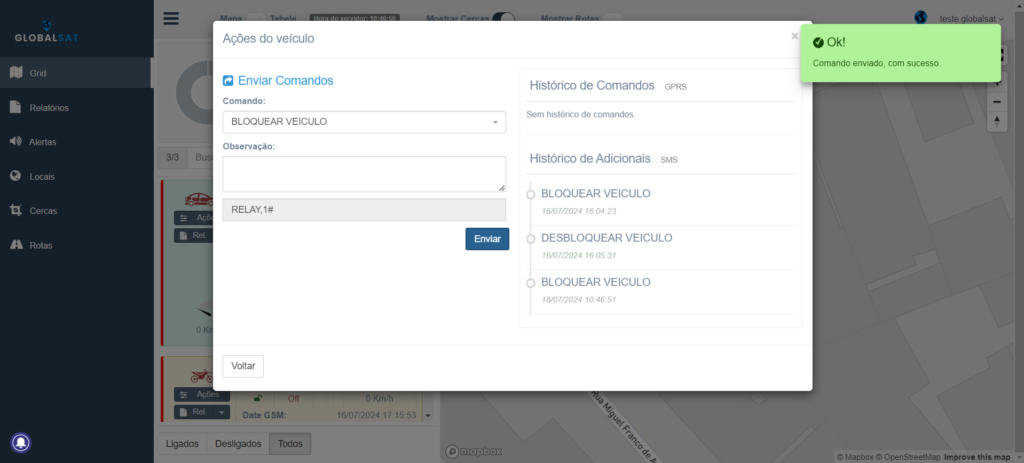The height and width of the screenshot is (463, 1024).
Task: Click the Enviar button
Action: click(x=487, y=239)
